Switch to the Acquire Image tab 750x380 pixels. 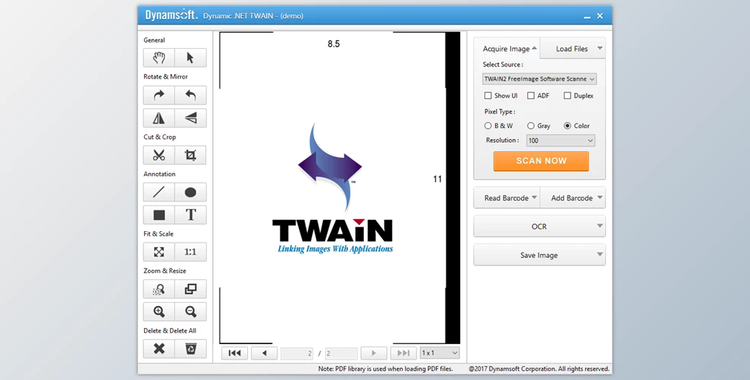tap(507, 48)
